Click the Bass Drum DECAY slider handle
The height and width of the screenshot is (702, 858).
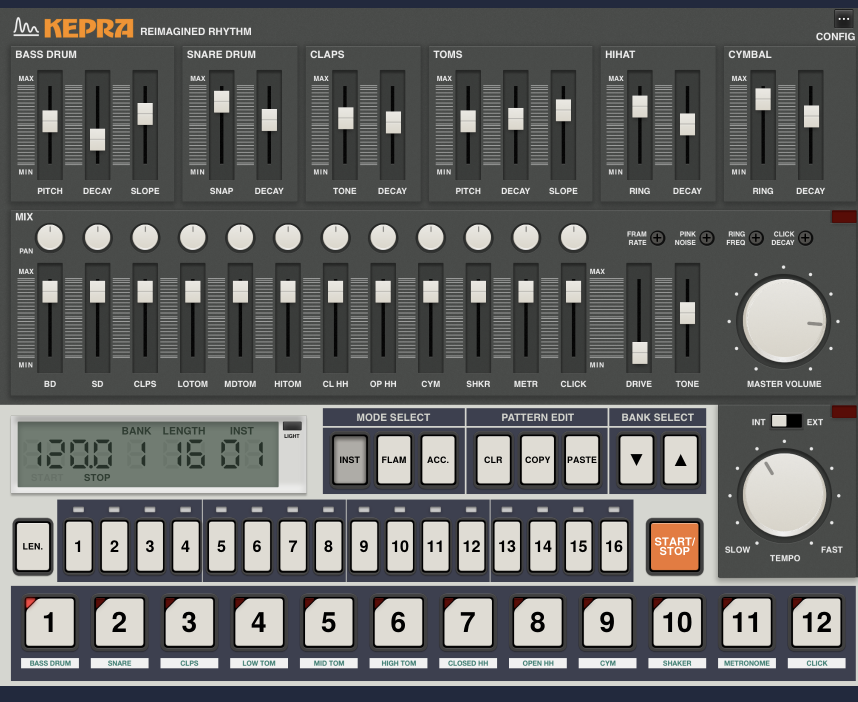click(97, 140)
